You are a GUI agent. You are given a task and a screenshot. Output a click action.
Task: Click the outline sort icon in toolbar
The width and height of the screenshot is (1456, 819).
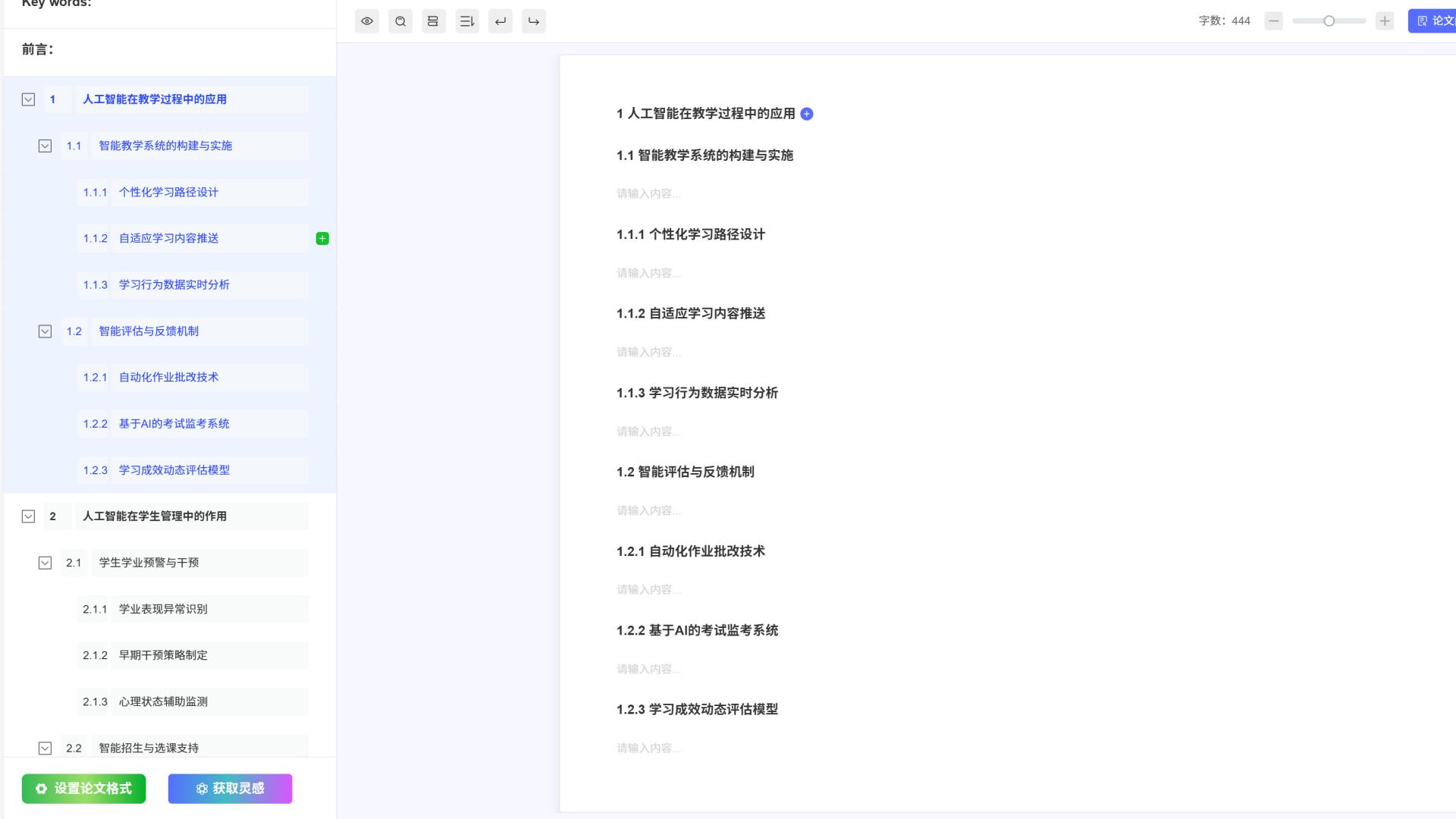(467, 21)
